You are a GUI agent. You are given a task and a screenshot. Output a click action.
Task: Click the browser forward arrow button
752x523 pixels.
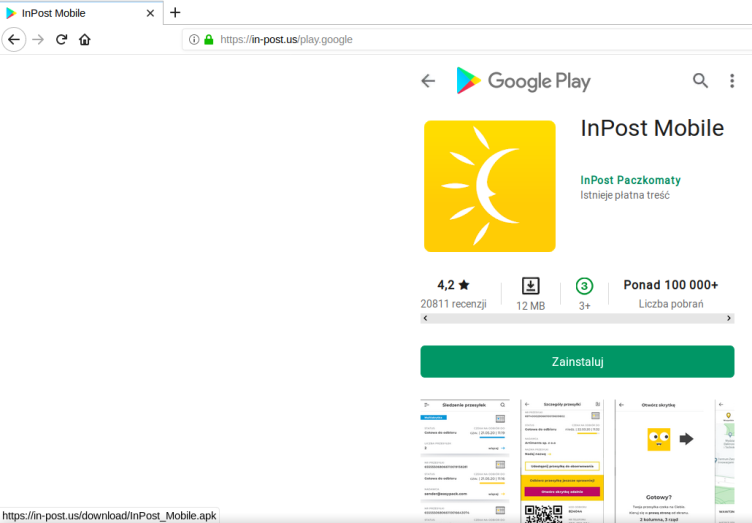pyautogui.click(x=38, y=39)
